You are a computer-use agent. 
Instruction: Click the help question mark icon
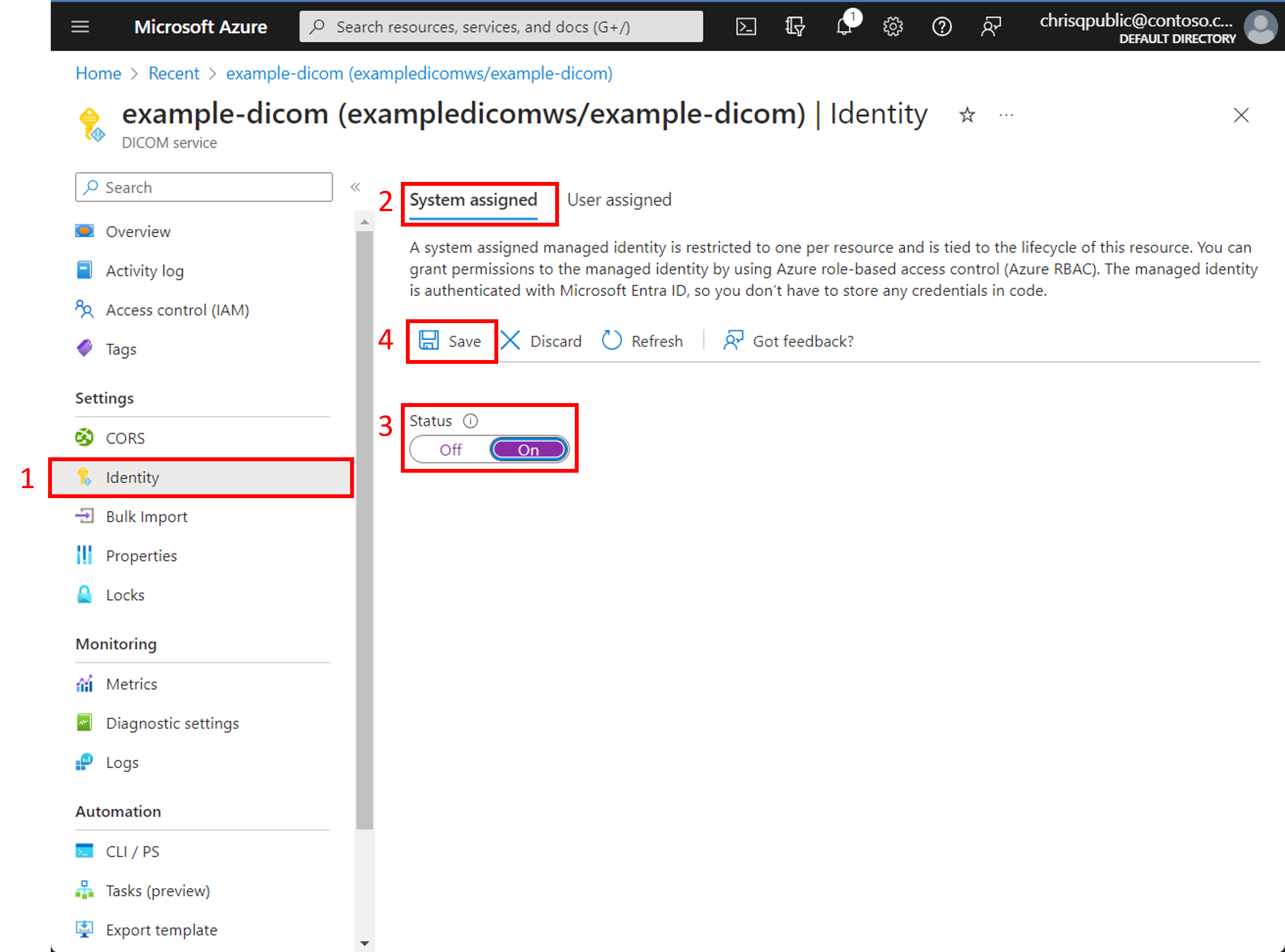click(941, 27)
